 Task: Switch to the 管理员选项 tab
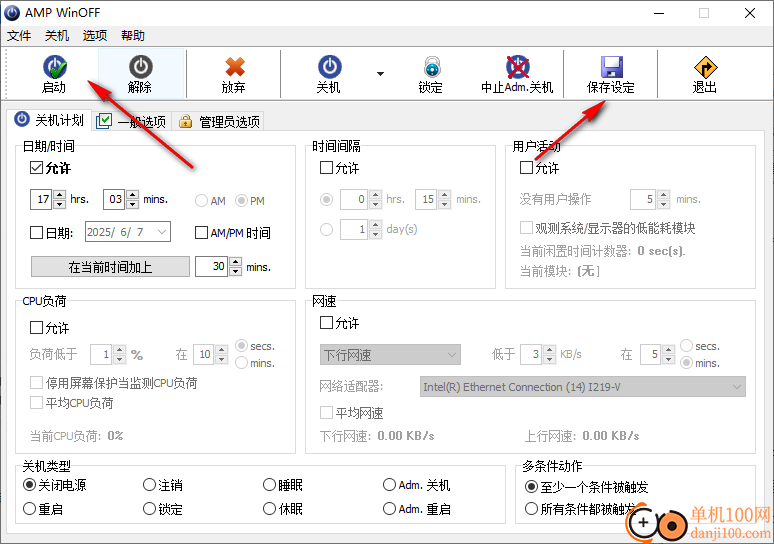(x=219, y=121)
